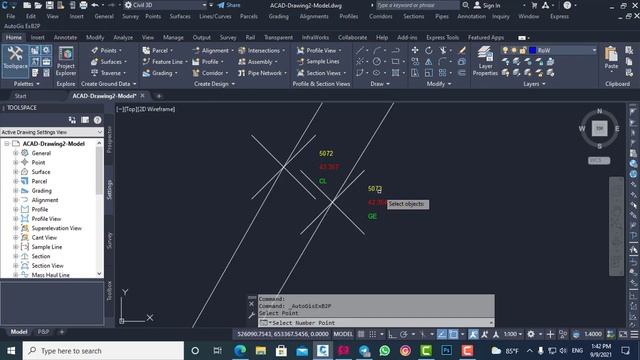Click the Points button in ribbon

[108, 50]
